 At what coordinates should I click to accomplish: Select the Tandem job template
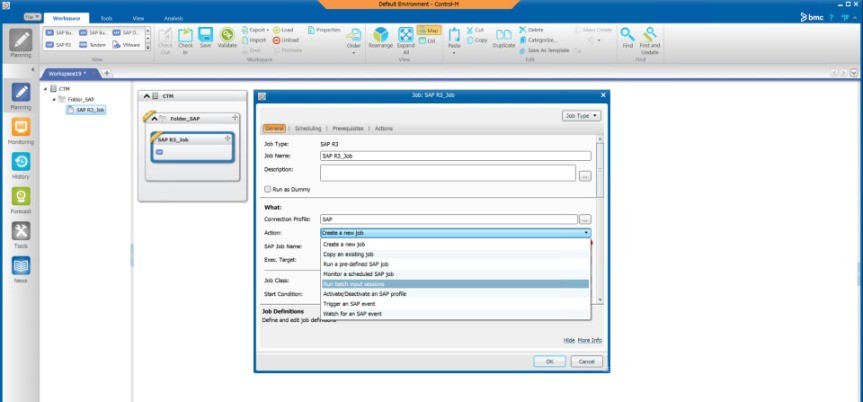tap(92, 45)
